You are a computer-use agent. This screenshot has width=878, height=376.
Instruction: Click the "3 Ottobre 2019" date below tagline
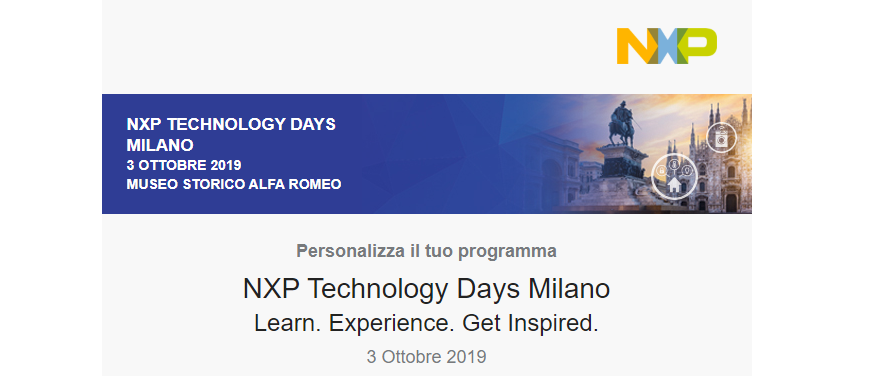point(426,356)
